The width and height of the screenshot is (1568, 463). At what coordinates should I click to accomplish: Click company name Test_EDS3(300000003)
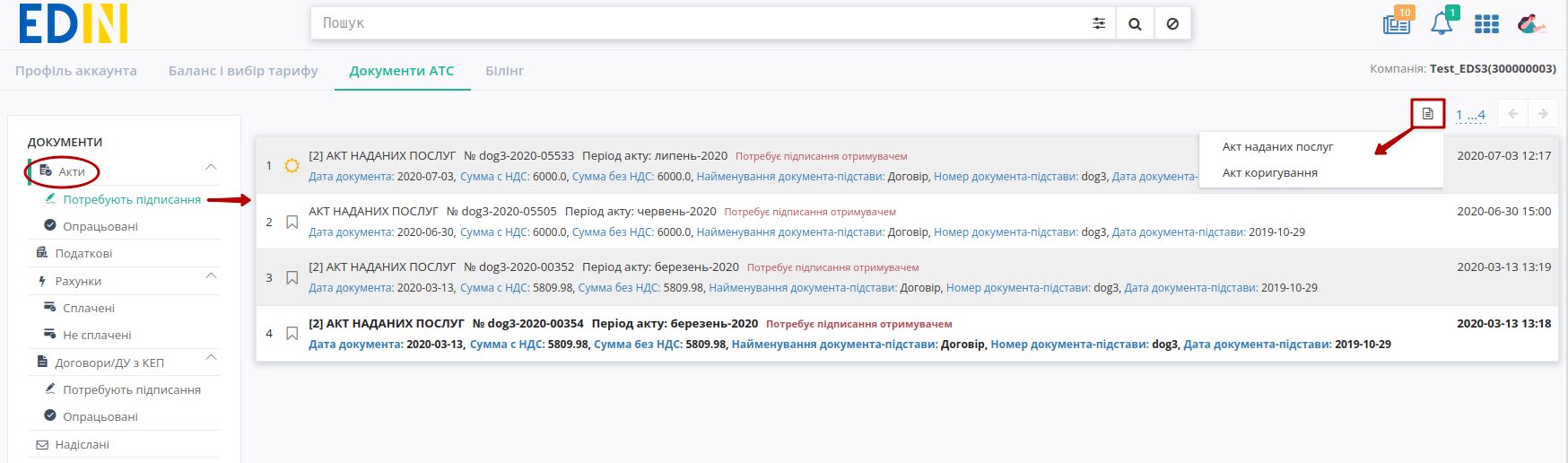point(1493,68)
